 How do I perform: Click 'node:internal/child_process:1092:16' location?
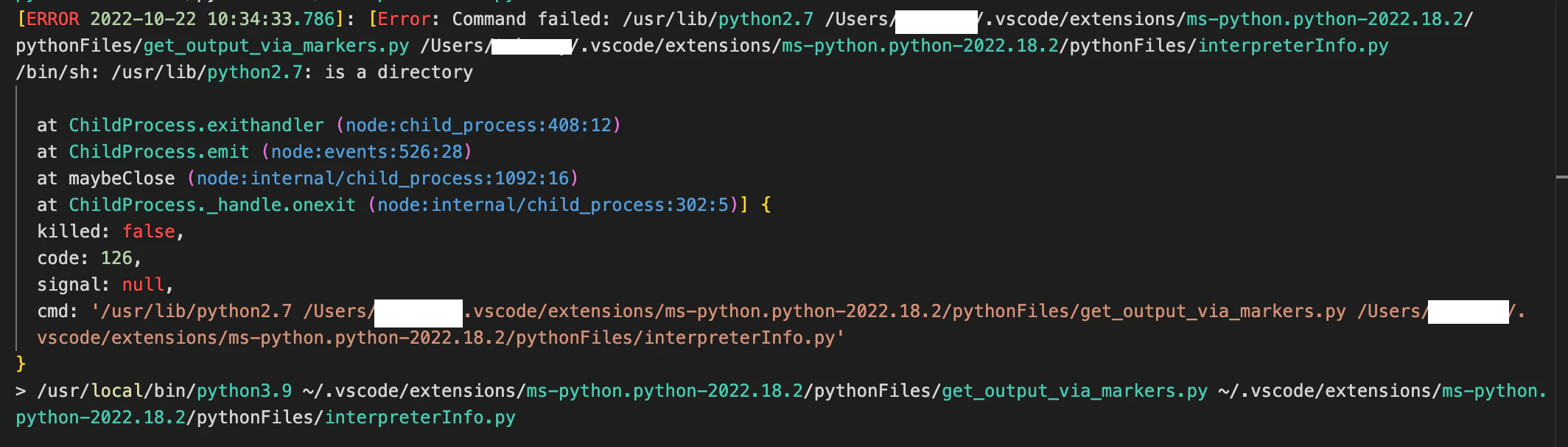[x=382, y=179]
